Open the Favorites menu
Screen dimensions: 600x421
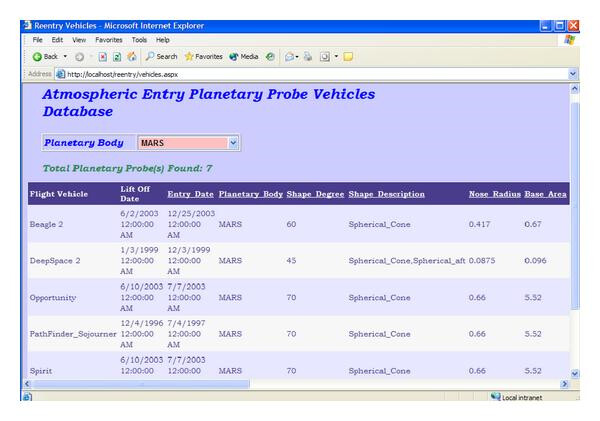(109, 40)
